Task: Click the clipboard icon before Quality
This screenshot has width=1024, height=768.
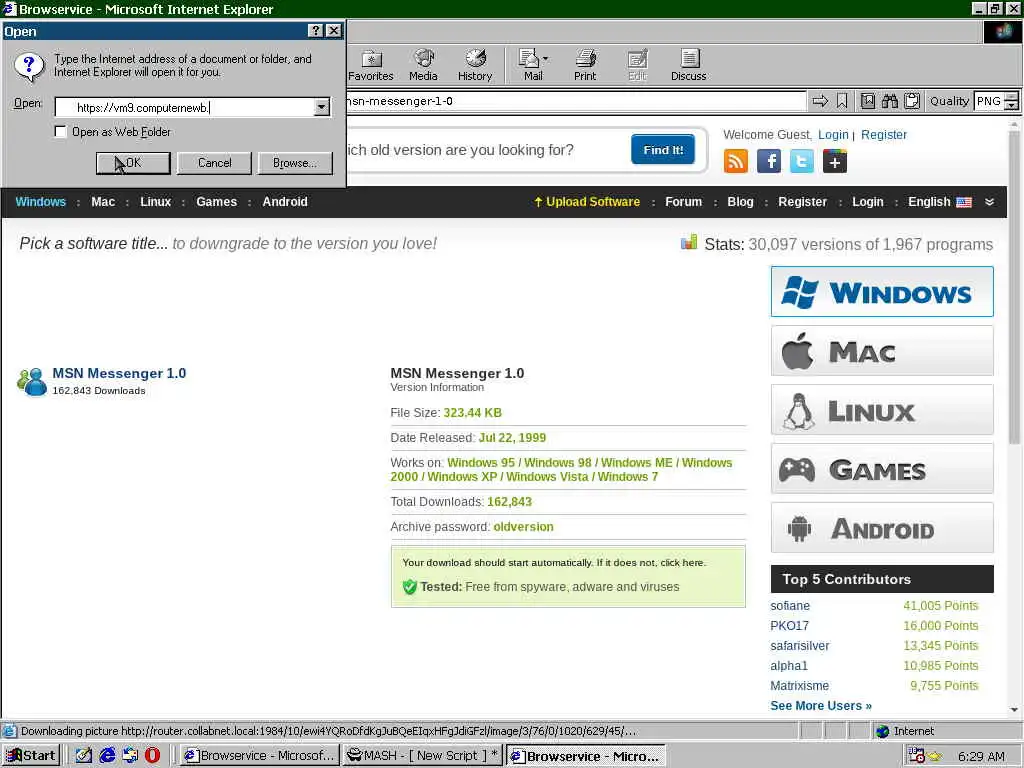Action: [x=912, y=101]
